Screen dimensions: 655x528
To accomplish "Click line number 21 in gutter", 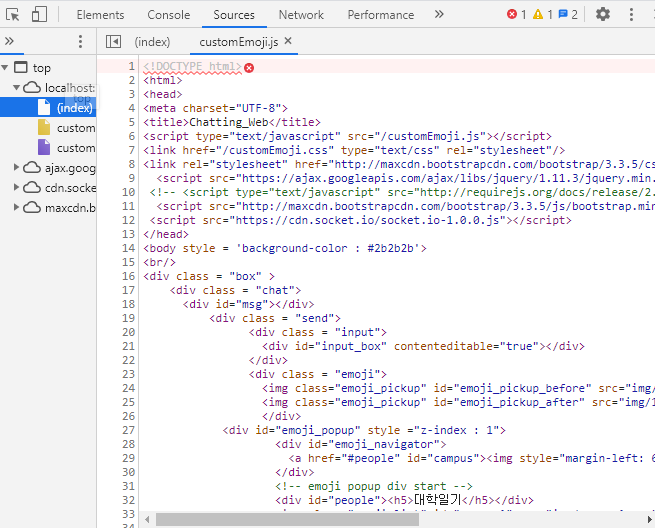I will pyautogui.click(x=129, y=346).
